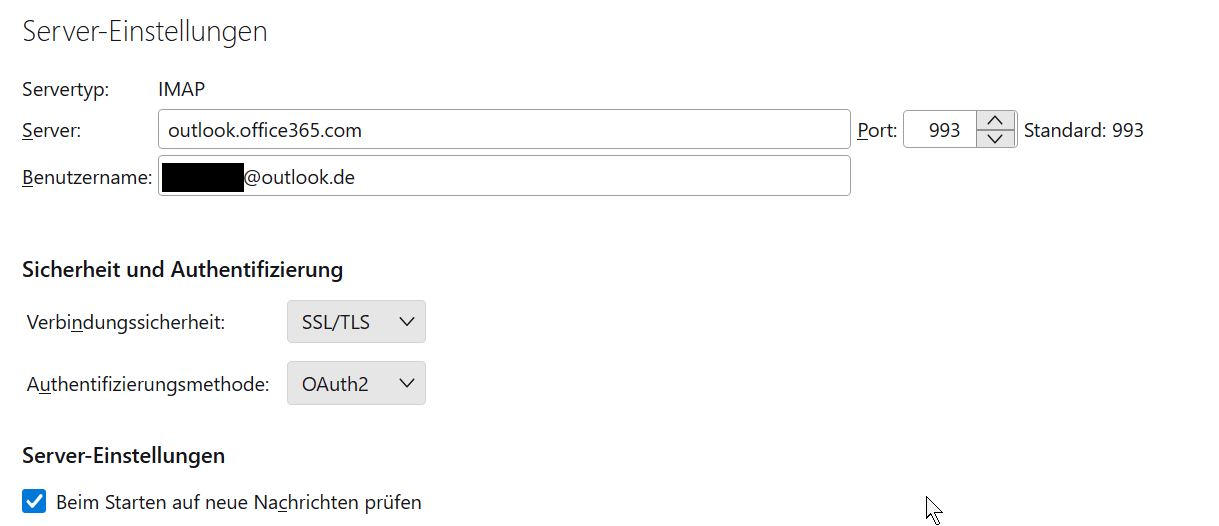Image resolution: width=1219 pixels, height=526 pixels.
Task: Click the 'Benutzername:' field label
Action: (x=87, y=178)
